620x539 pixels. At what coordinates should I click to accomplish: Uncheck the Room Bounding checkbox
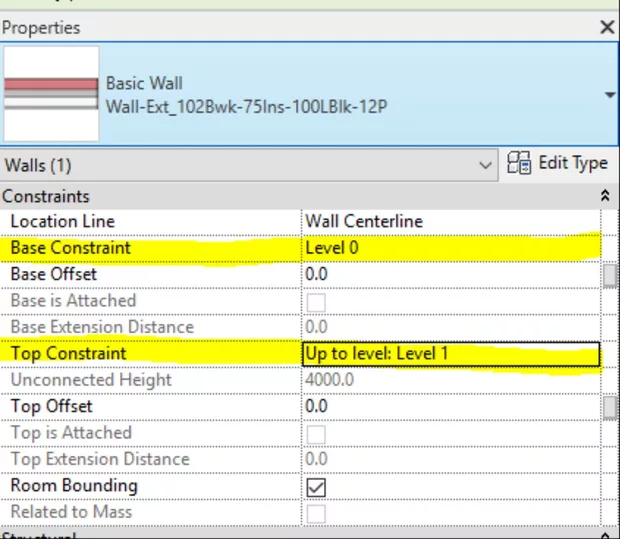(x=317, y=486)
